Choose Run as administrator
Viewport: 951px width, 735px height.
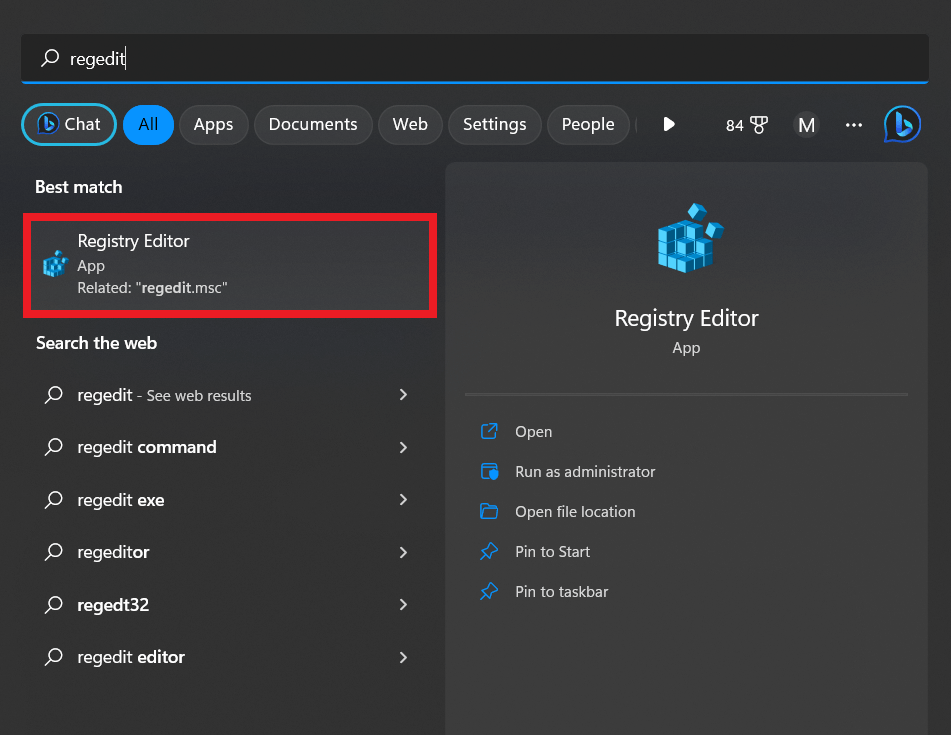(x=585, y=471)
